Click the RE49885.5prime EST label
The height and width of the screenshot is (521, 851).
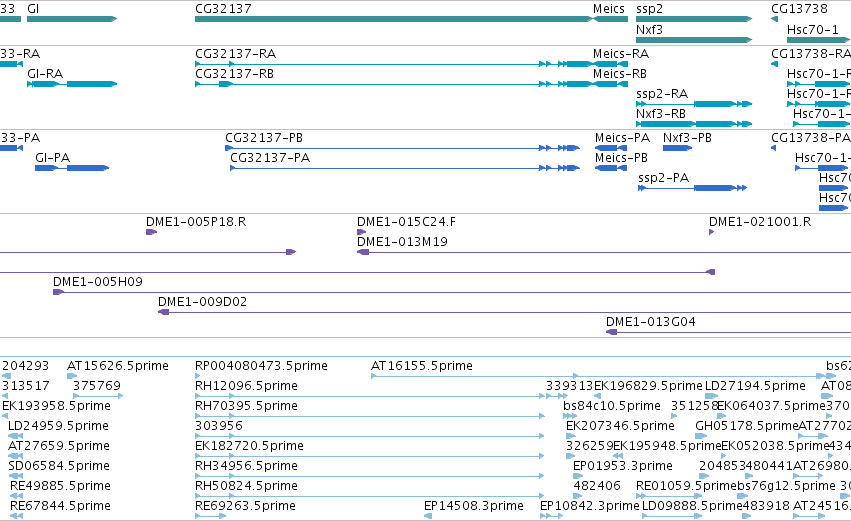[60, 486]
